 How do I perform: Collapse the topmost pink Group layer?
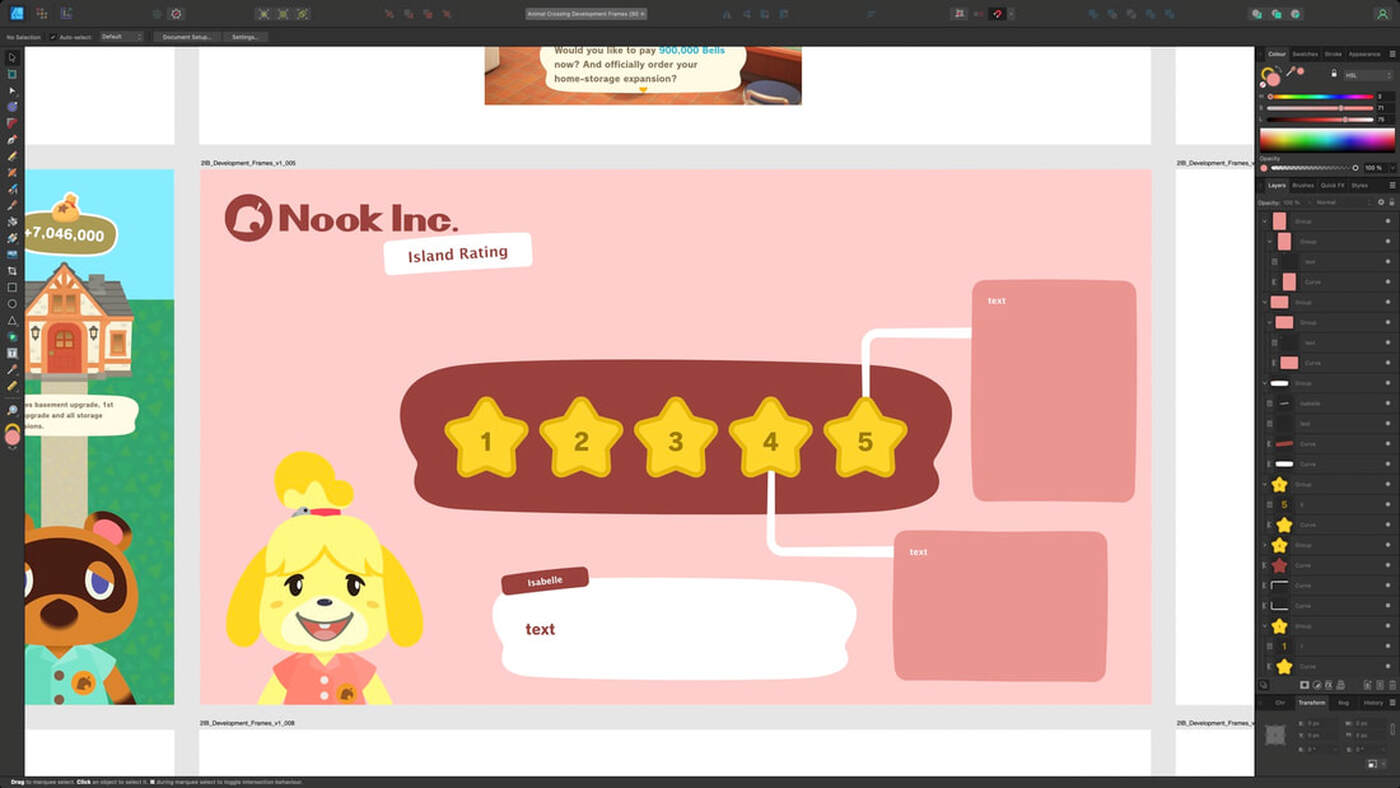click(x=1265, y=221)
